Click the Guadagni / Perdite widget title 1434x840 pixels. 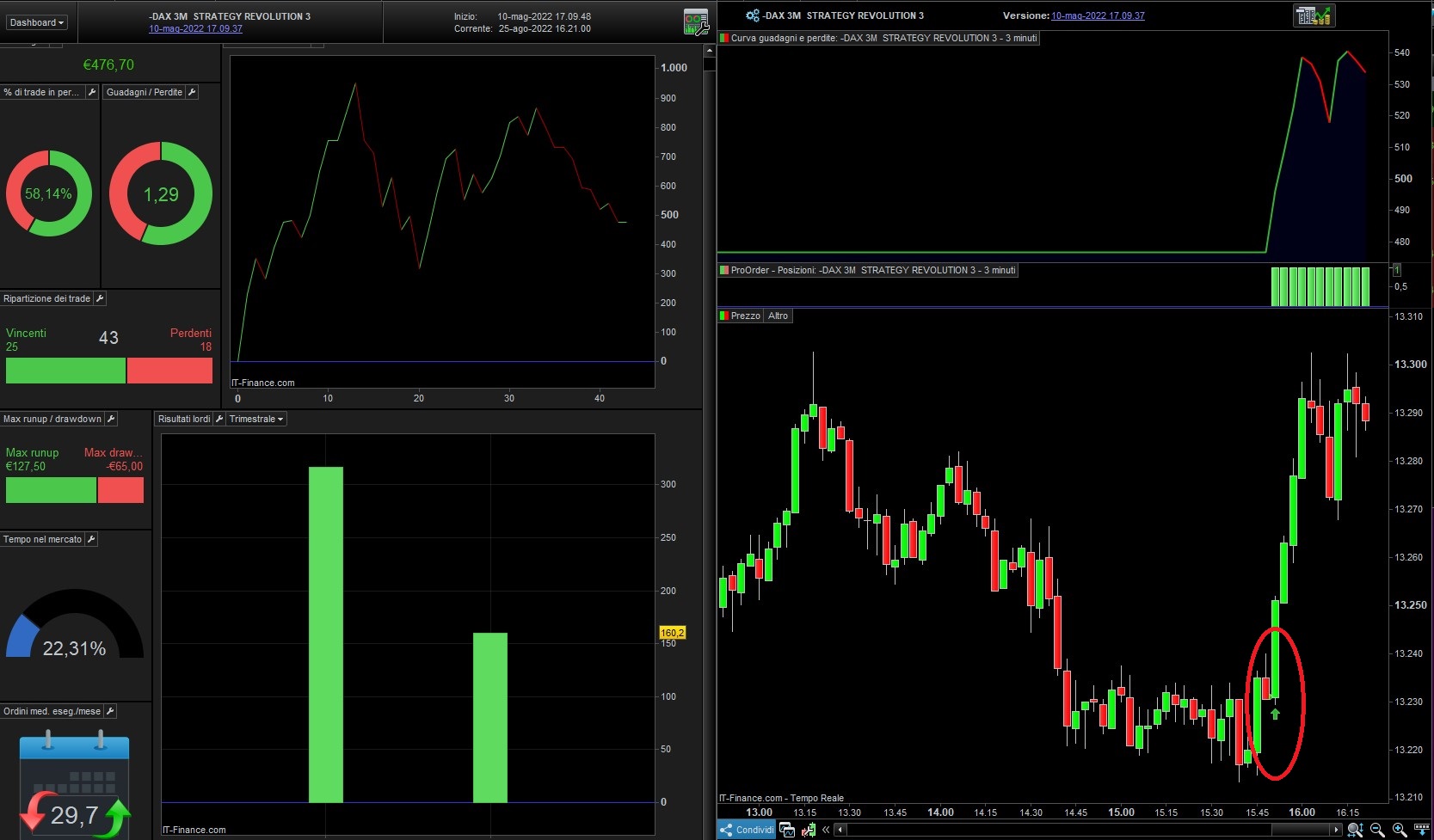pos(145,92)
